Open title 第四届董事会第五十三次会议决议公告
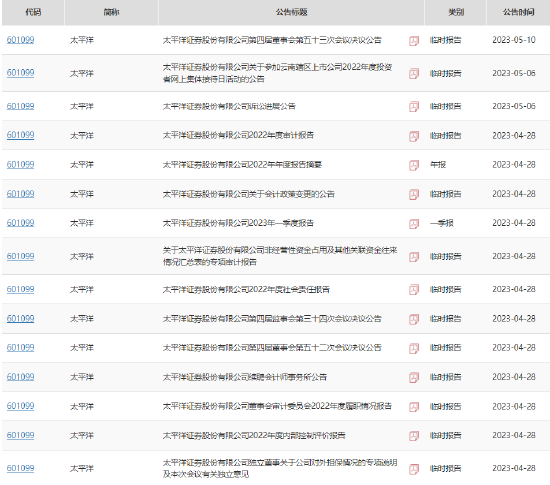550x485 pixels. tap(272, 40)
